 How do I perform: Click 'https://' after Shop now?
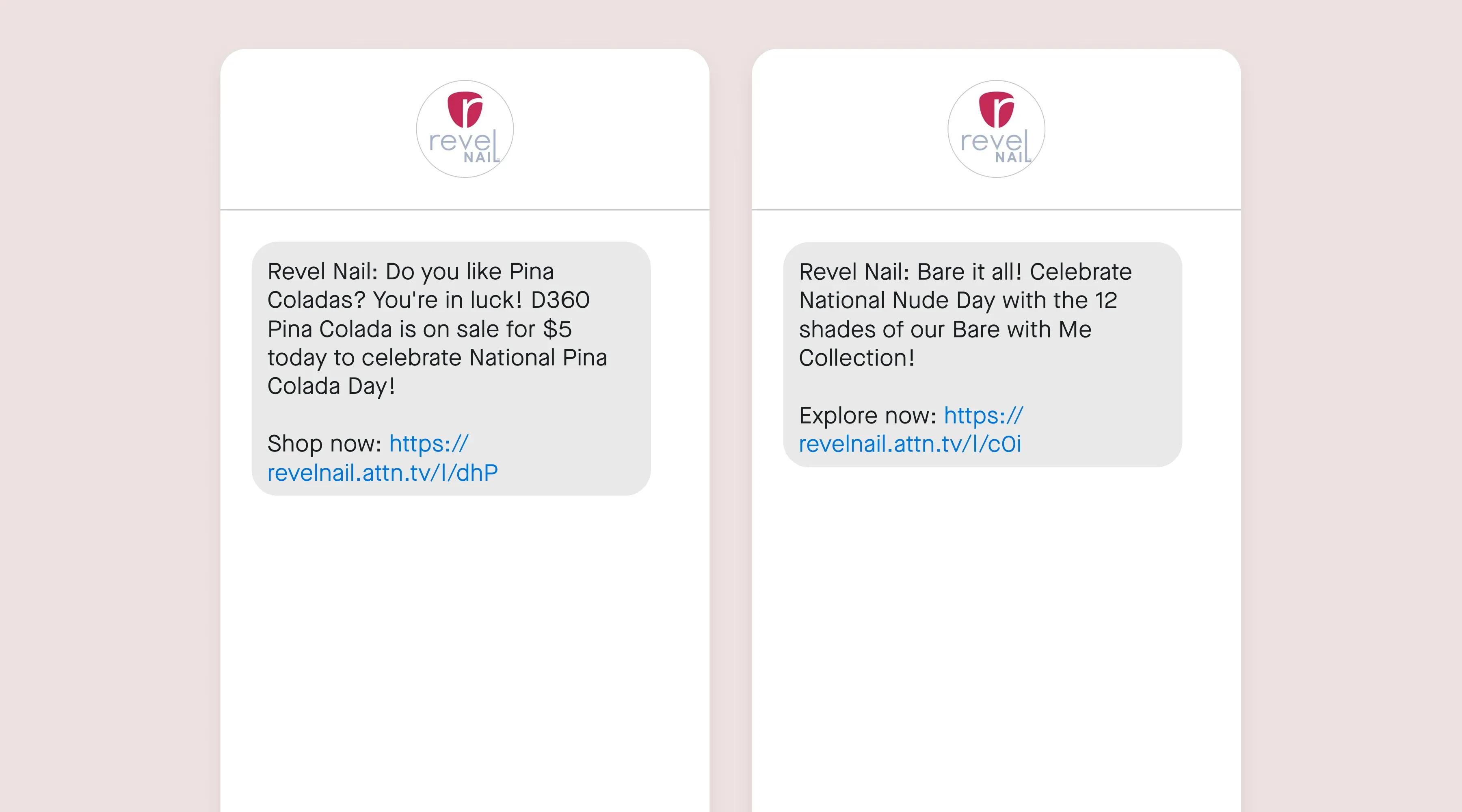coord(429,444)
